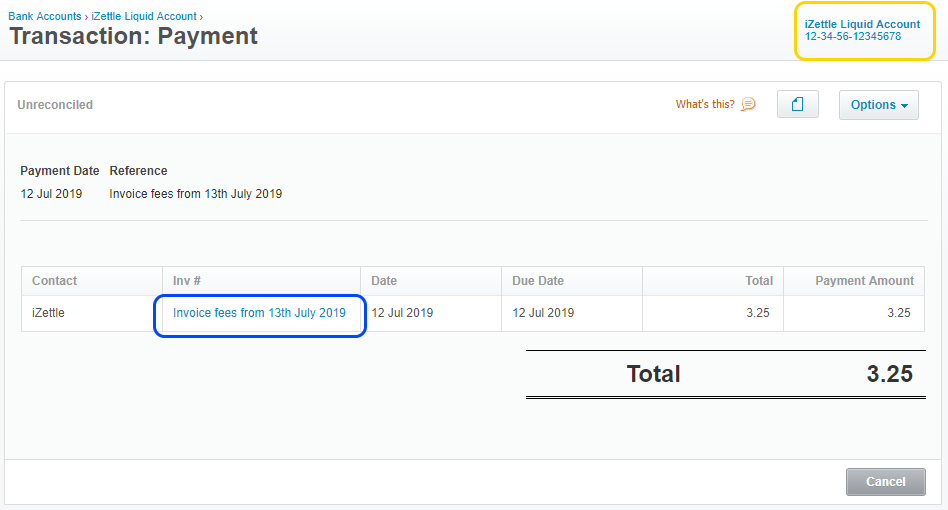This screenshot has height=510, width=948.
Task: Click the Payment Amount column header
Action: click(x=864, y=281)
